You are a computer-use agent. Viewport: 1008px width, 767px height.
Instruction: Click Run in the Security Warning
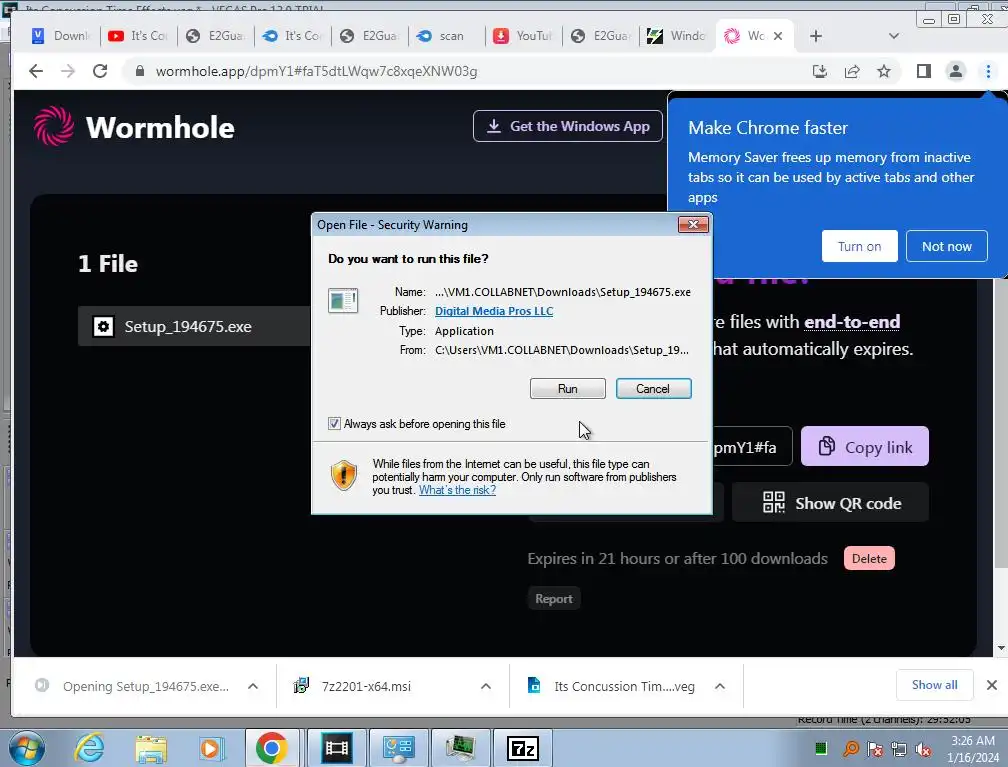tap(568, 388)
